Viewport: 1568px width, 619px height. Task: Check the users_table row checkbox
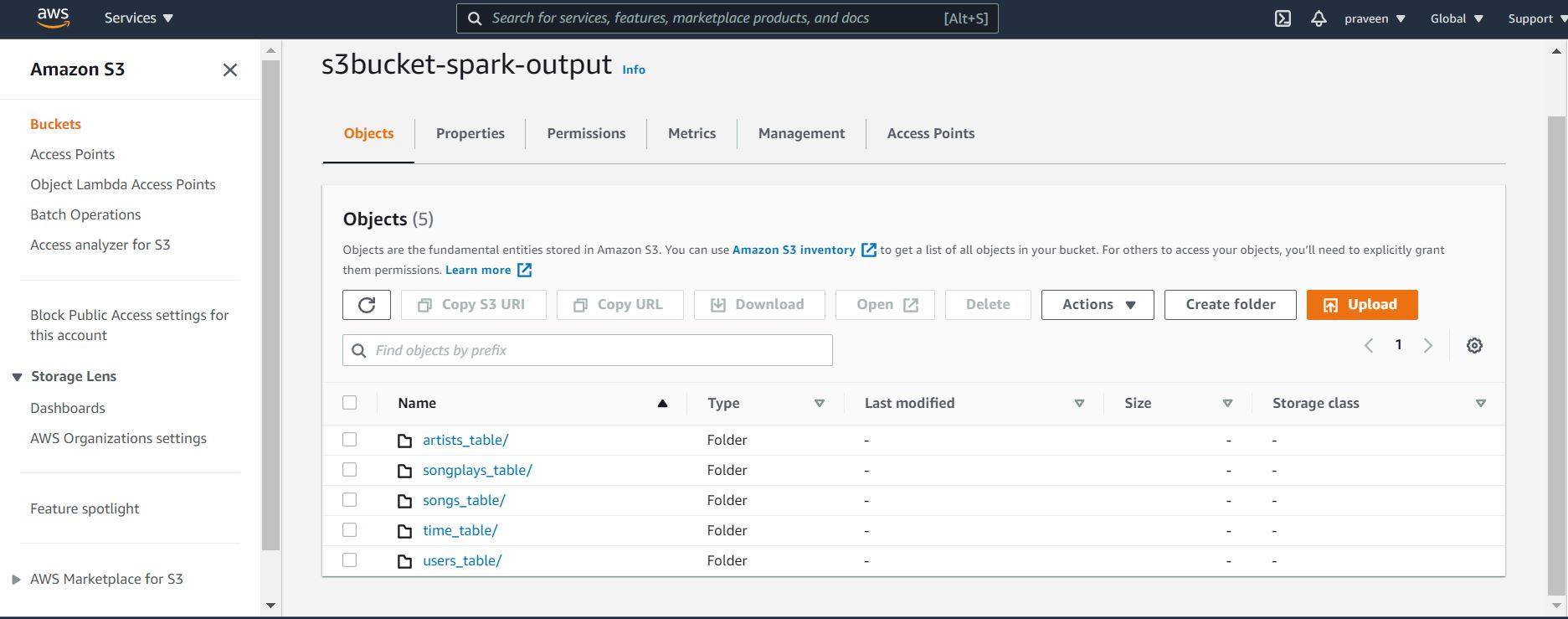[350, 560]
